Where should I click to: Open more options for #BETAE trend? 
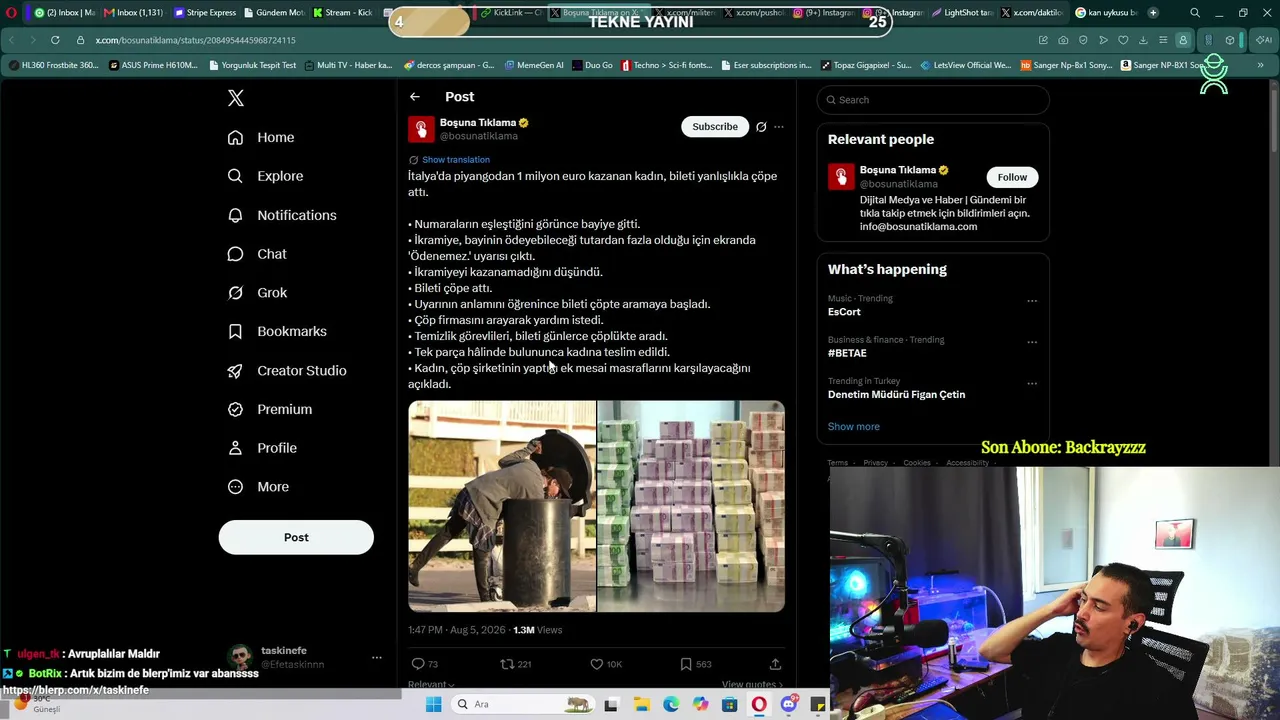click(x=1032, y=342)
